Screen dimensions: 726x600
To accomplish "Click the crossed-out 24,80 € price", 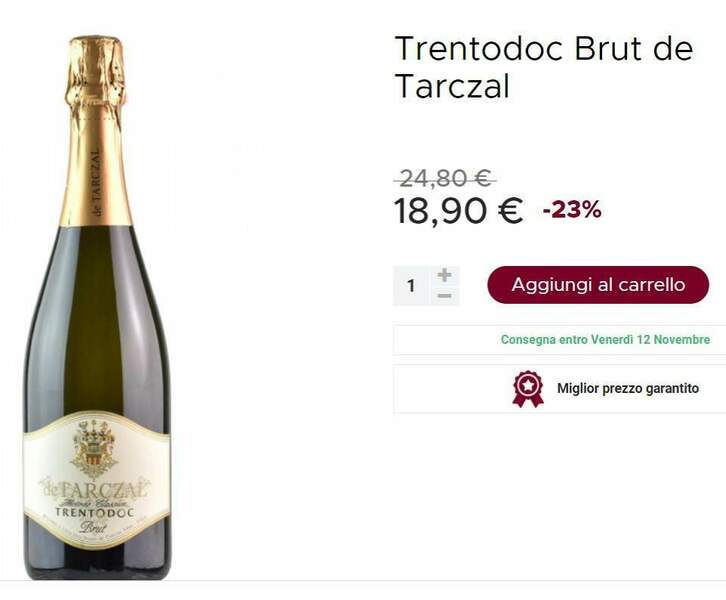I will pyautogui.click(x=445, y=178).
